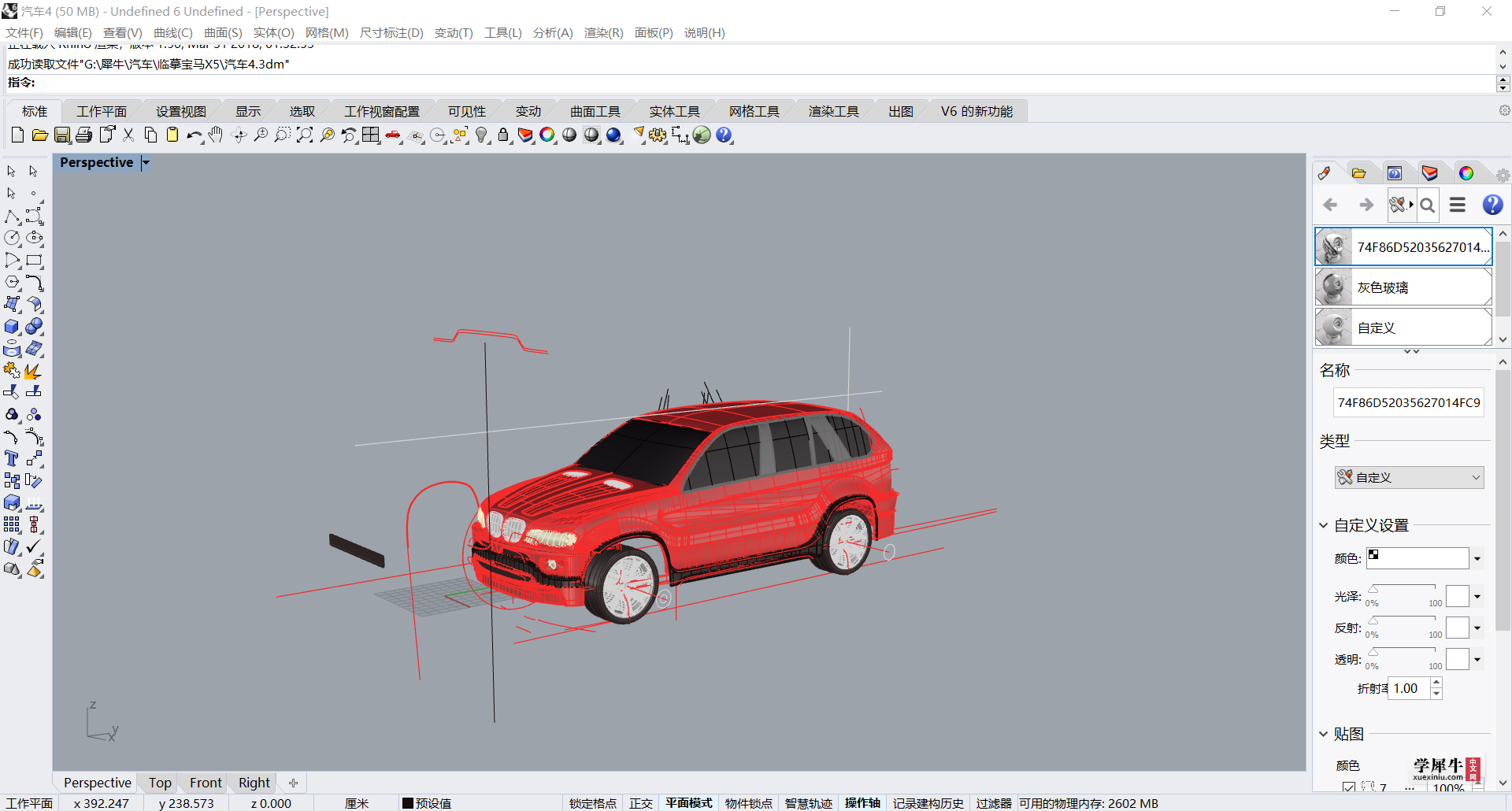Toggle 平面模式 planar mode in the status bar

coord(688,803)
